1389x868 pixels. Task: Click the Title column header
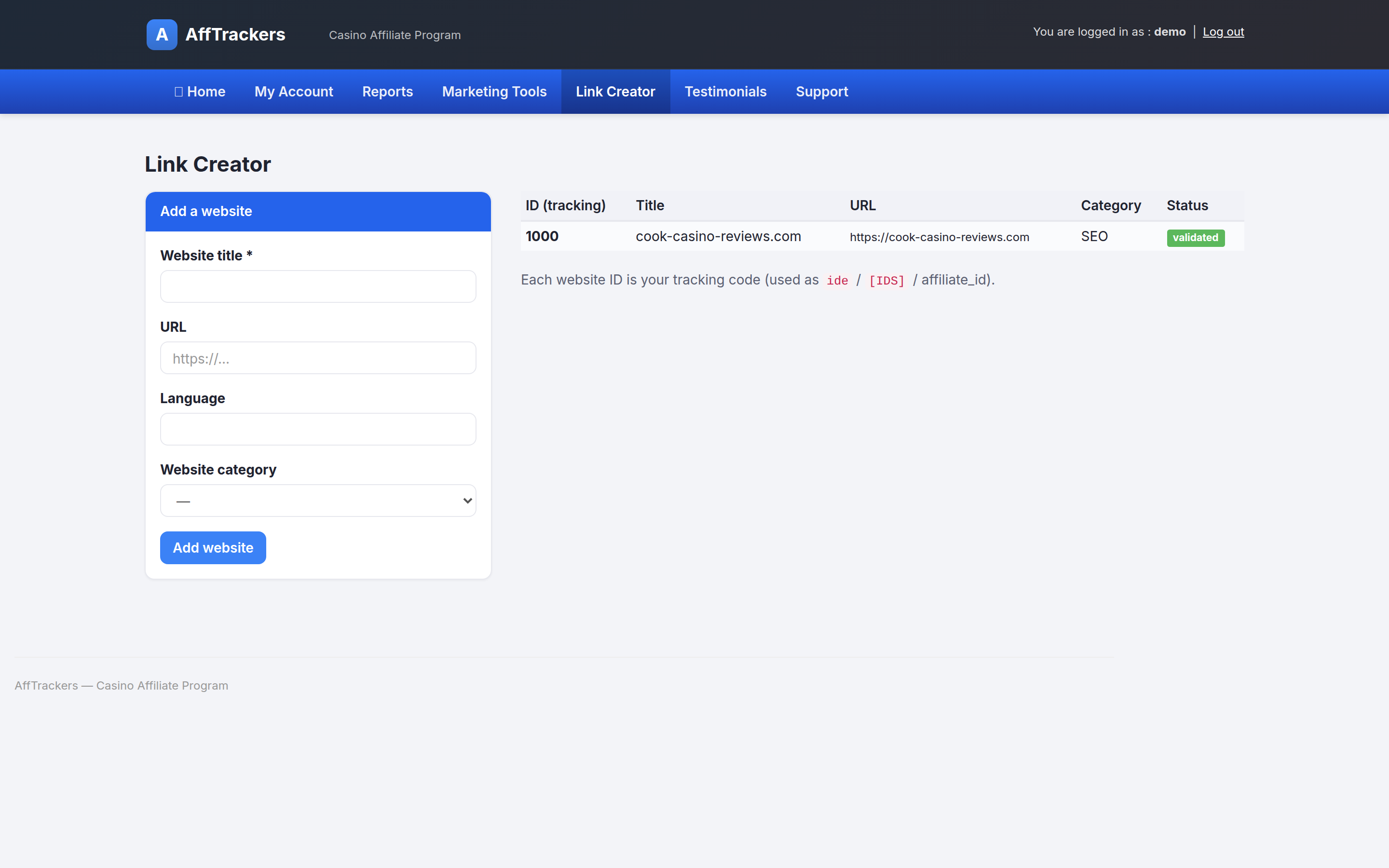coord(650,205)
